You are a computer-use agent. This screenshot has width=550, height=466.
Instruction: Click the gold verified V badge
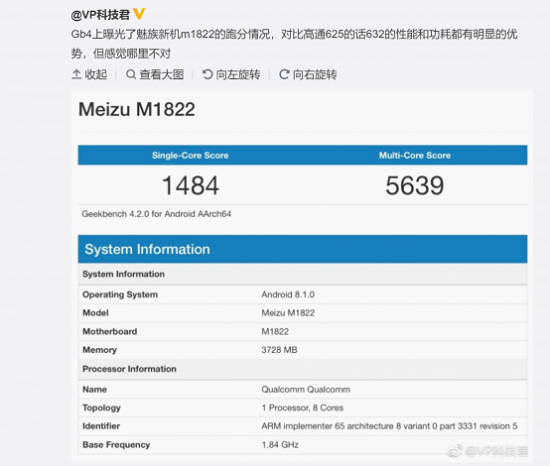pos(139,14)
